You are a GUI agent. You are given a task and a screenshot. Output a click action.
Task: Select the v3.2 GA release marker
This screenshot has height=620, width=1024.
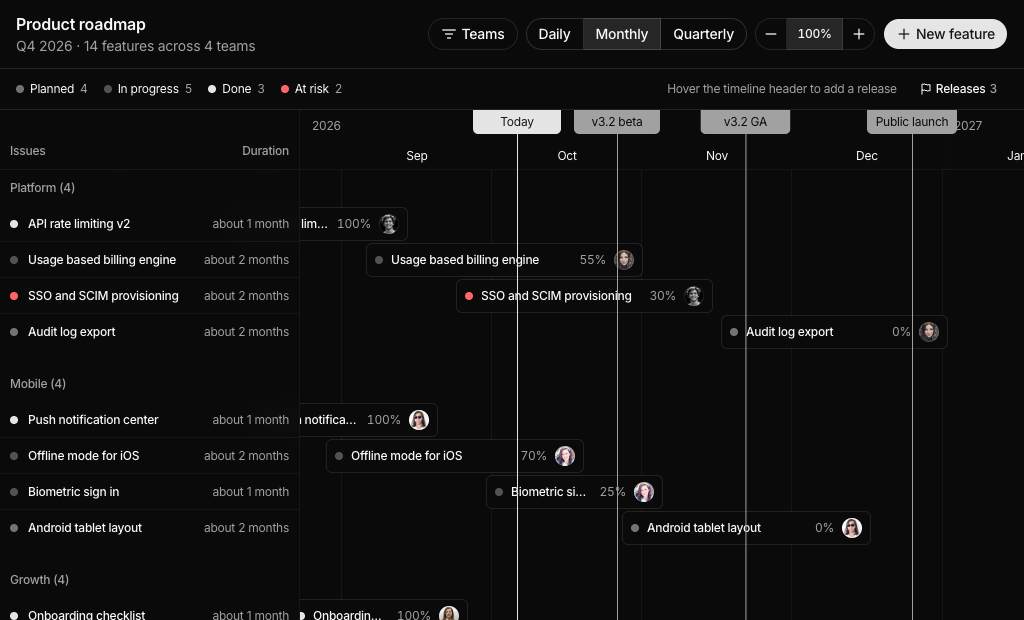click(x=745, y=122)
